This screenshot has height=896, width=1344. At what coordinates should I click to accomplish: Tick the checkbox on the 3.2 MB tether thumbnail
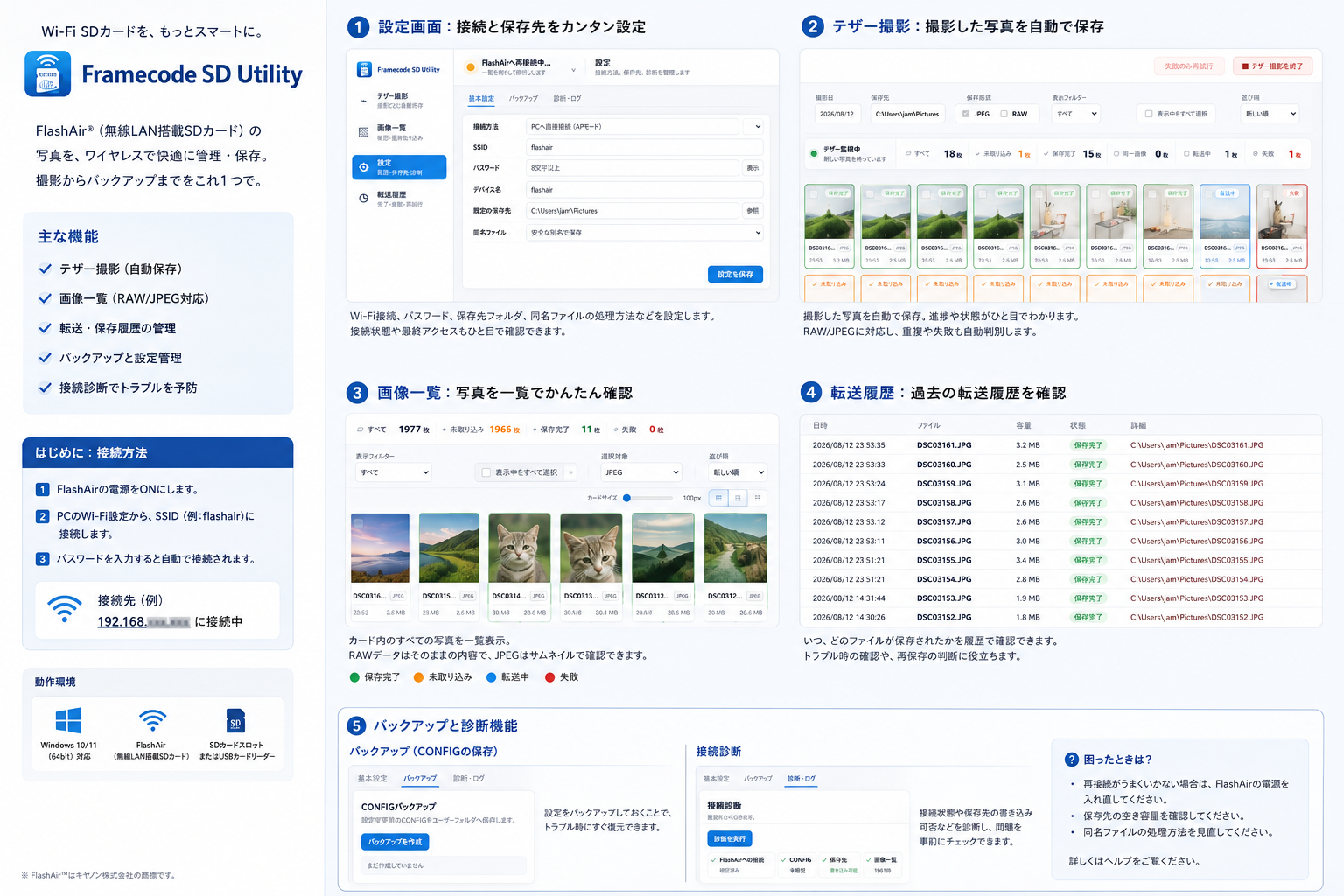pyautogui.click(x=815, y=194)
